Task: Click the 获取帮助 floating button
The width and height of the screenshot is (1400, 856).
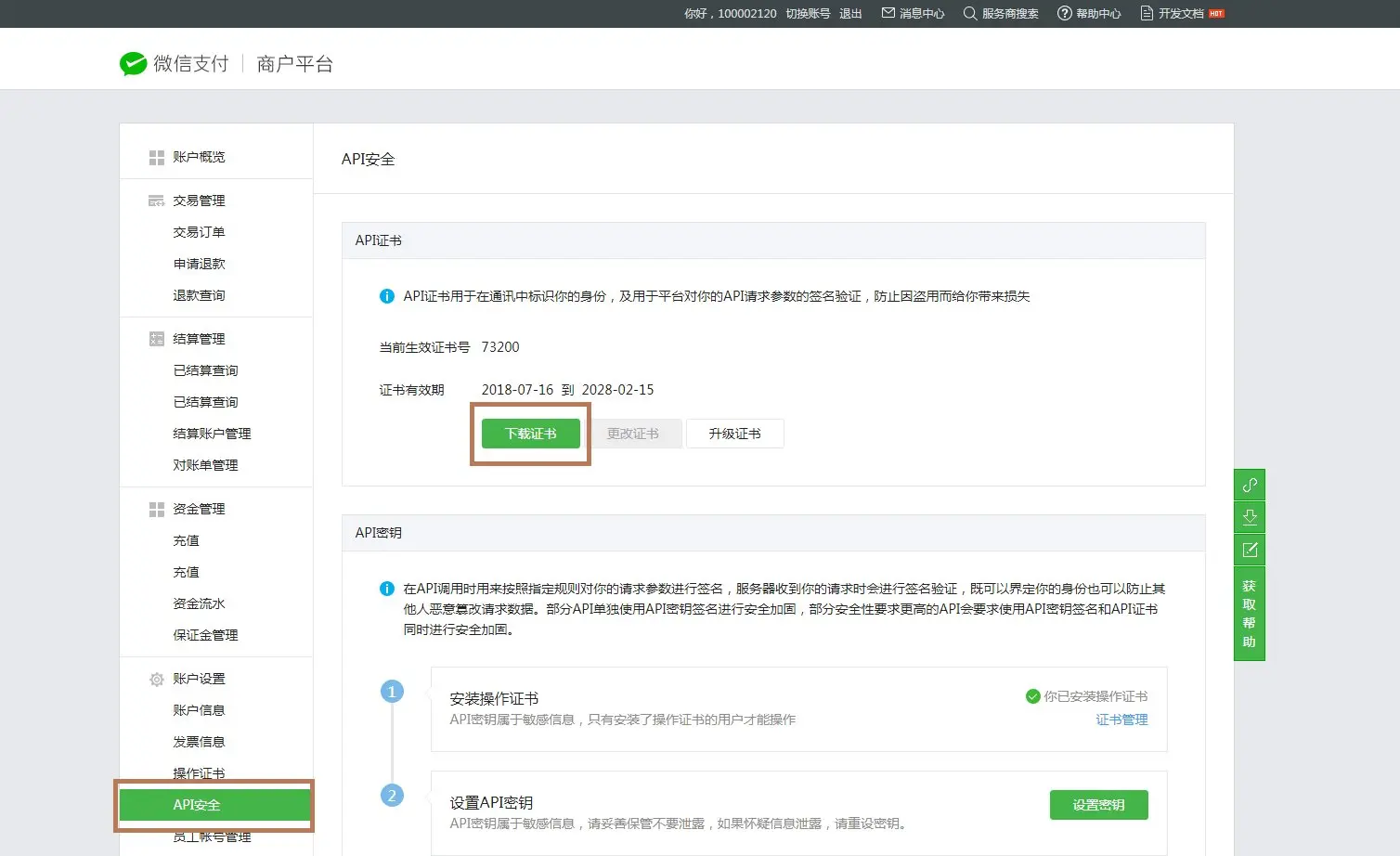Action: tap(1250, 614)
